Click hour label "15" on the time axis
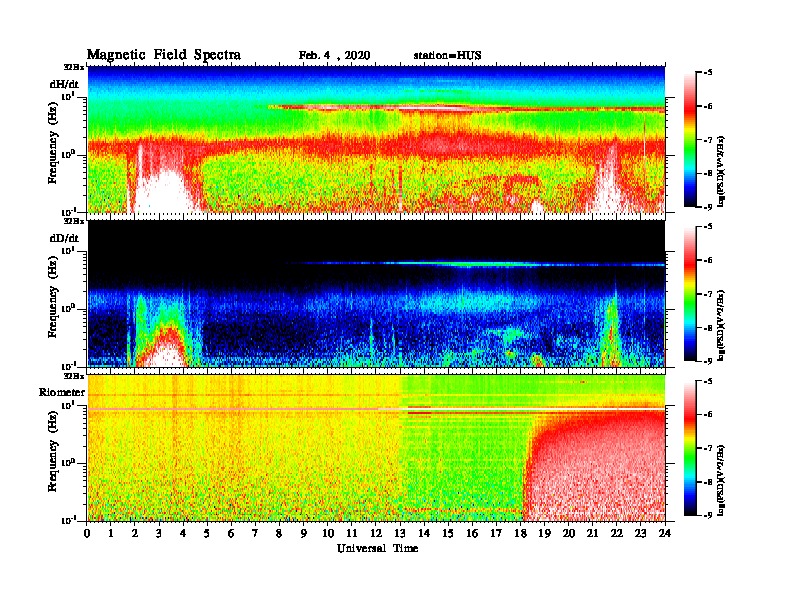Screen dimensions: 792x612 (x=448, y=534)
